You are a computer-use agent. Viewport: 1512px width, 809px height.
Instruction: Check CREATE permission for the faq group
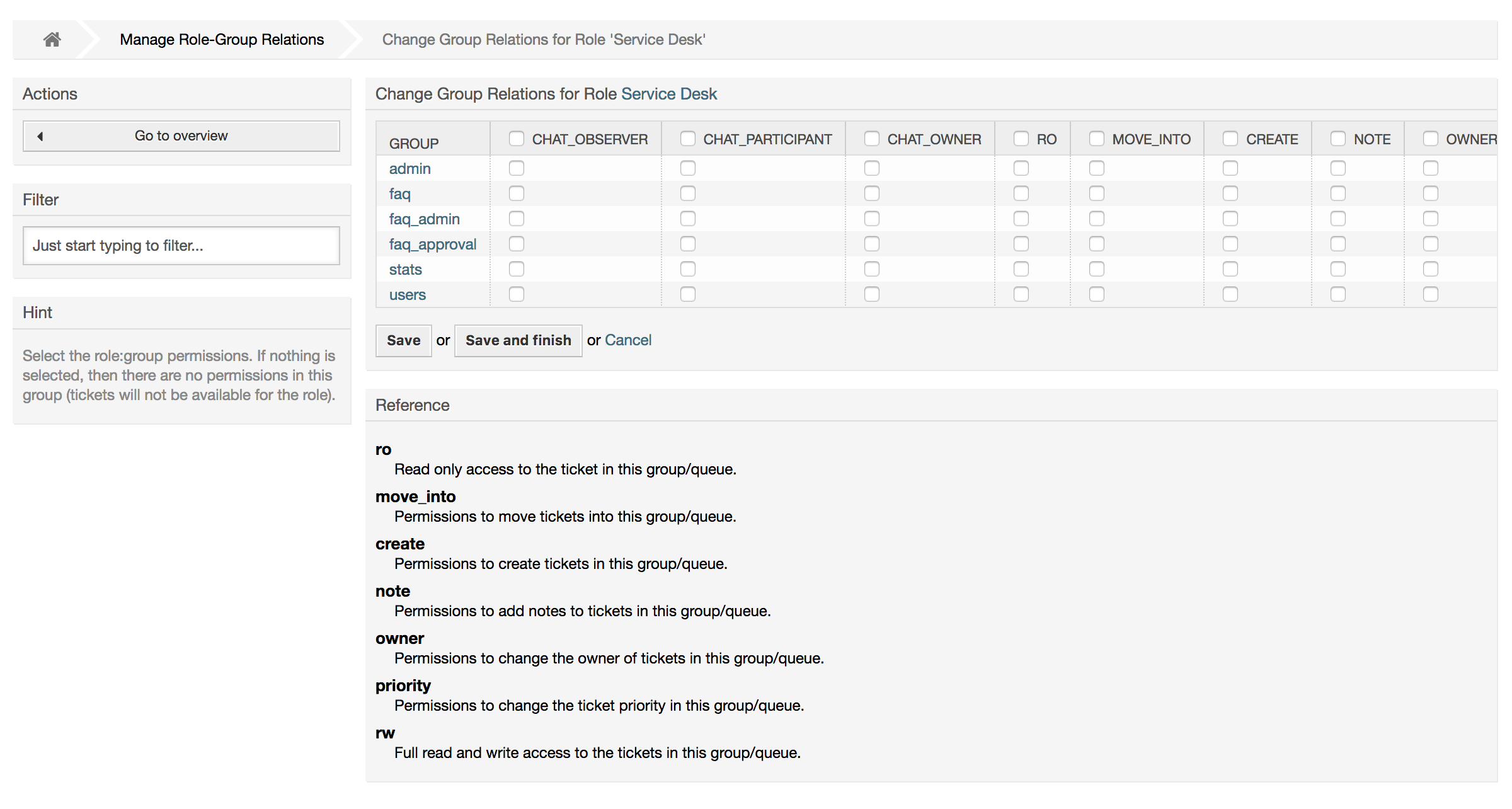tap(1230, 193)
